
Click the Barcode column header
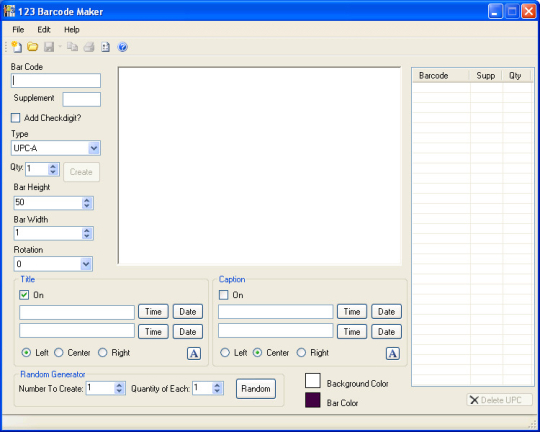[441, 75]
